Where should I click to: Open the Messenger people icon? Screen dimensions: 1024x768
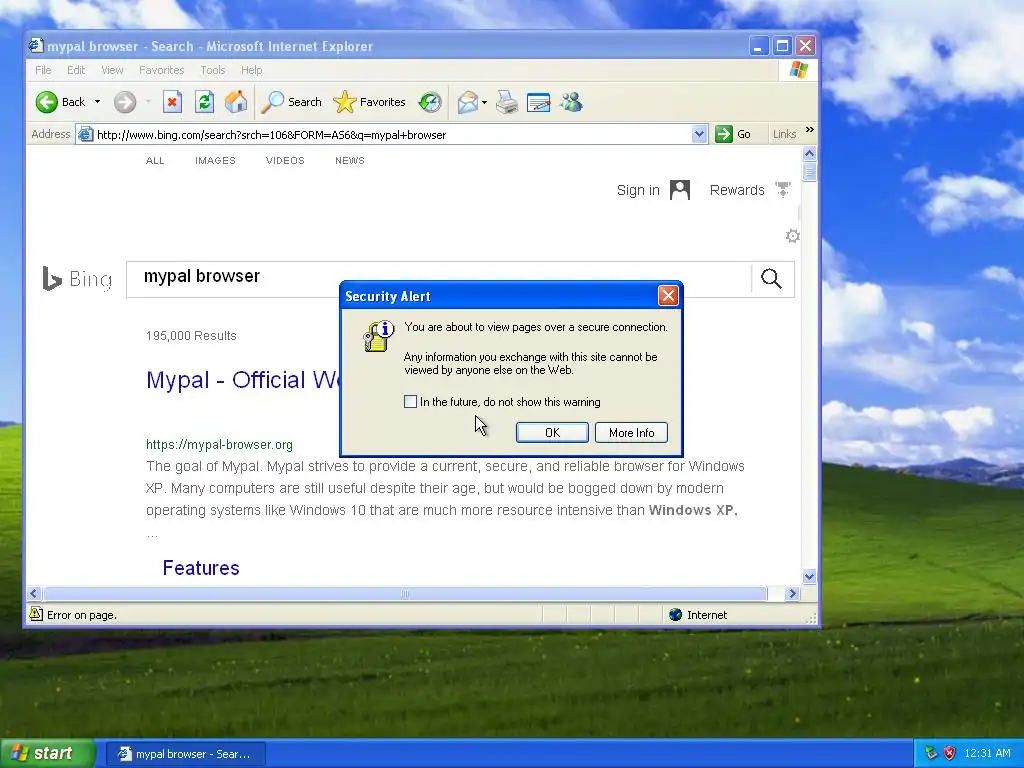point(571,102)
